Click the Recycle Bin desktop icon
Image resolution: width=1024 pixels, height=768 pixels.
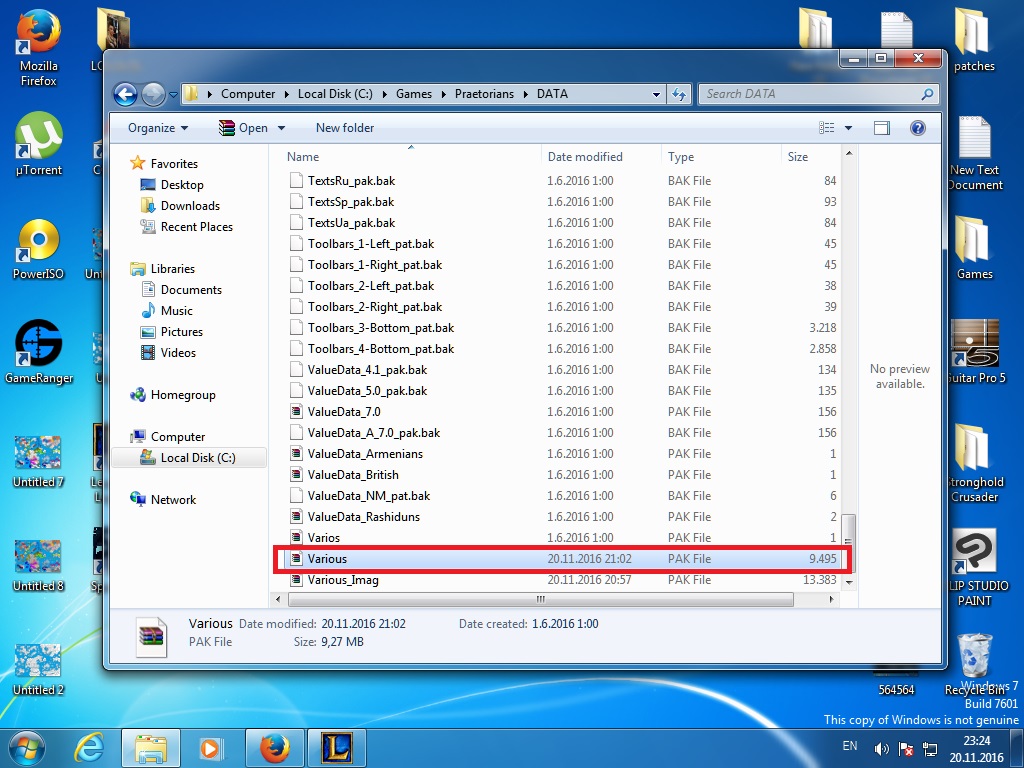pyautogui.click(x=974, y=664)
